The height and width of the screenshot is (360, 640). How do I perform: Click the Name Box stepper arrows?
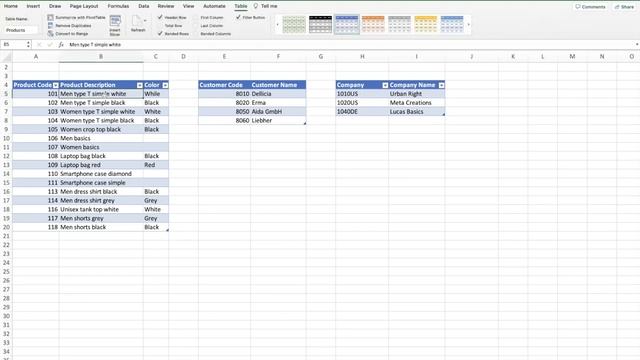[x=28, y=44]
